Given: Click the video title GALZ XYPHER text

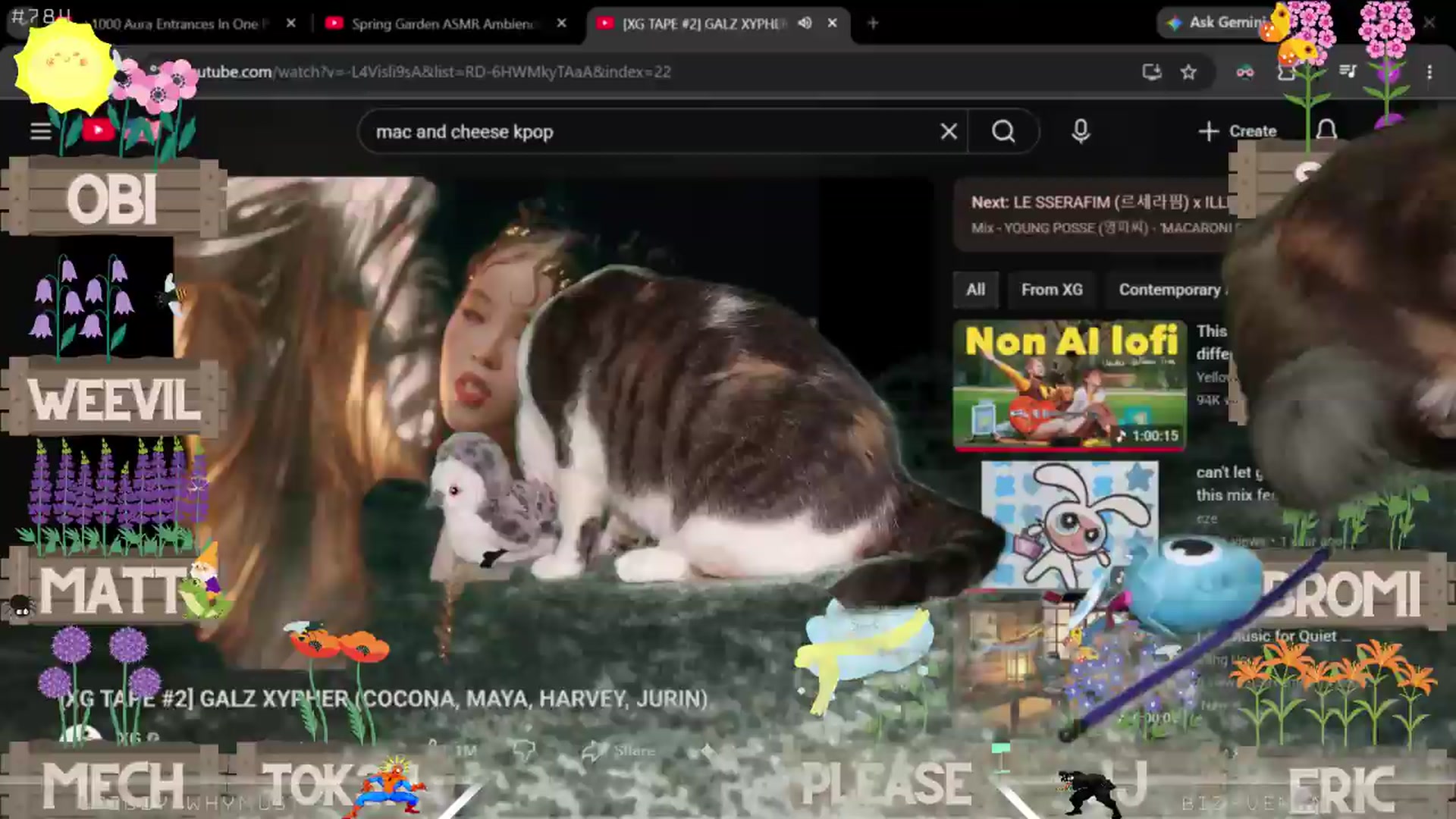Looking at the screenshot, I should click(x=385, y=698).
